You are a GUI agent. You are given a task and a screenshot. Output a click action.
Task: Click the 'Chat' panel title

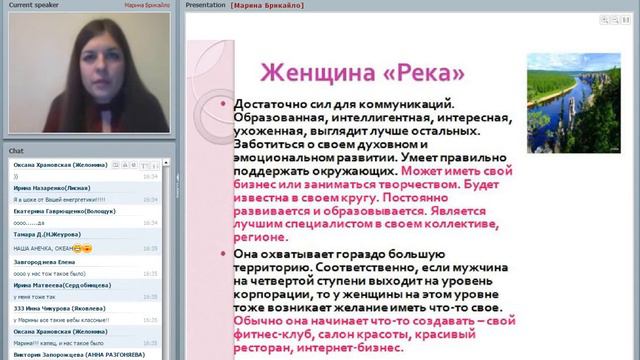(x=16, y=151)
